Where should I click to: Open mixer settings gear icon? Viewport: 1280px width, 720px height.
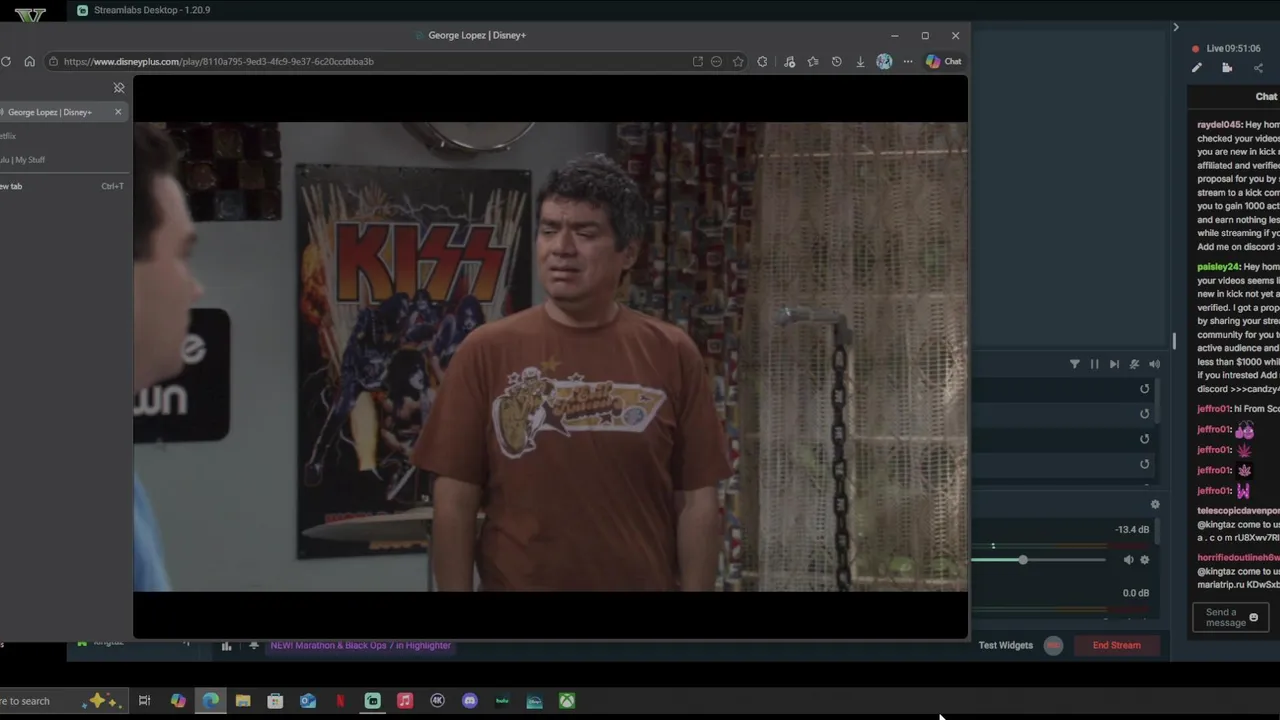click(1155, 505)
